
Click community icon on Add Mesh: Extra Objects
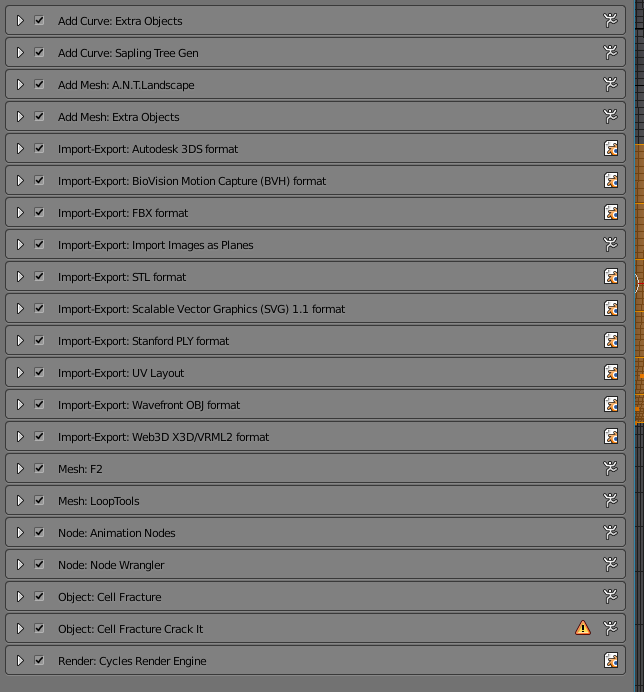pyautogui.click(x=610, y=116)
